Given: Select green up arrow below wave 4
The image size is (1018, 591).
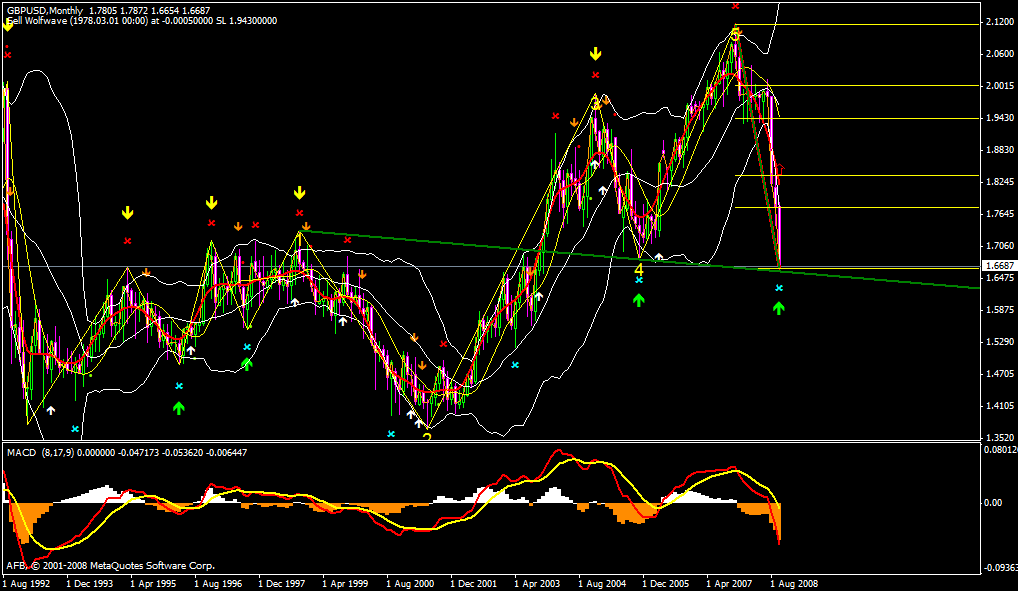Looking at the screenshot, I should point(638,298).
